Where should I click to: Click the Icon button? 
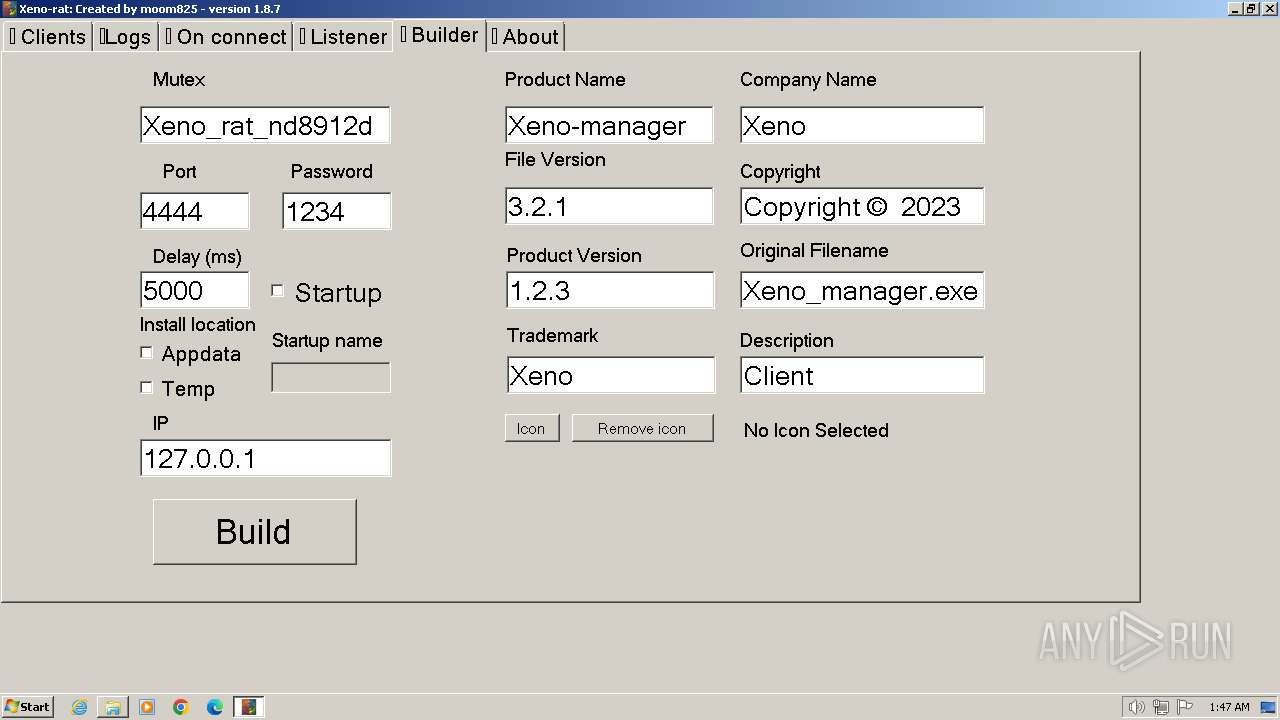pyautogui.click(x=531, y=428)
